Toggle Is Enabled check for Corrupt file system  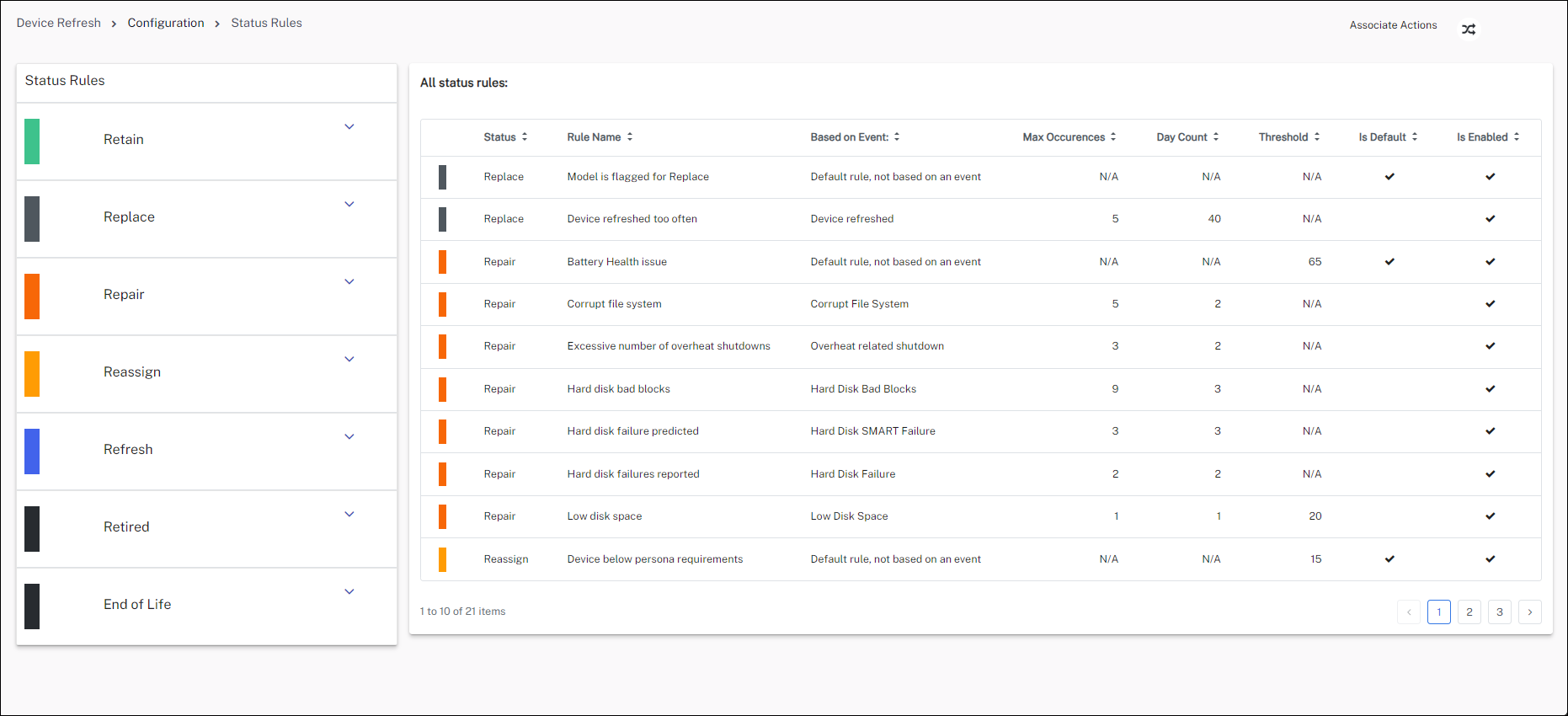[x=1490, y=304]
